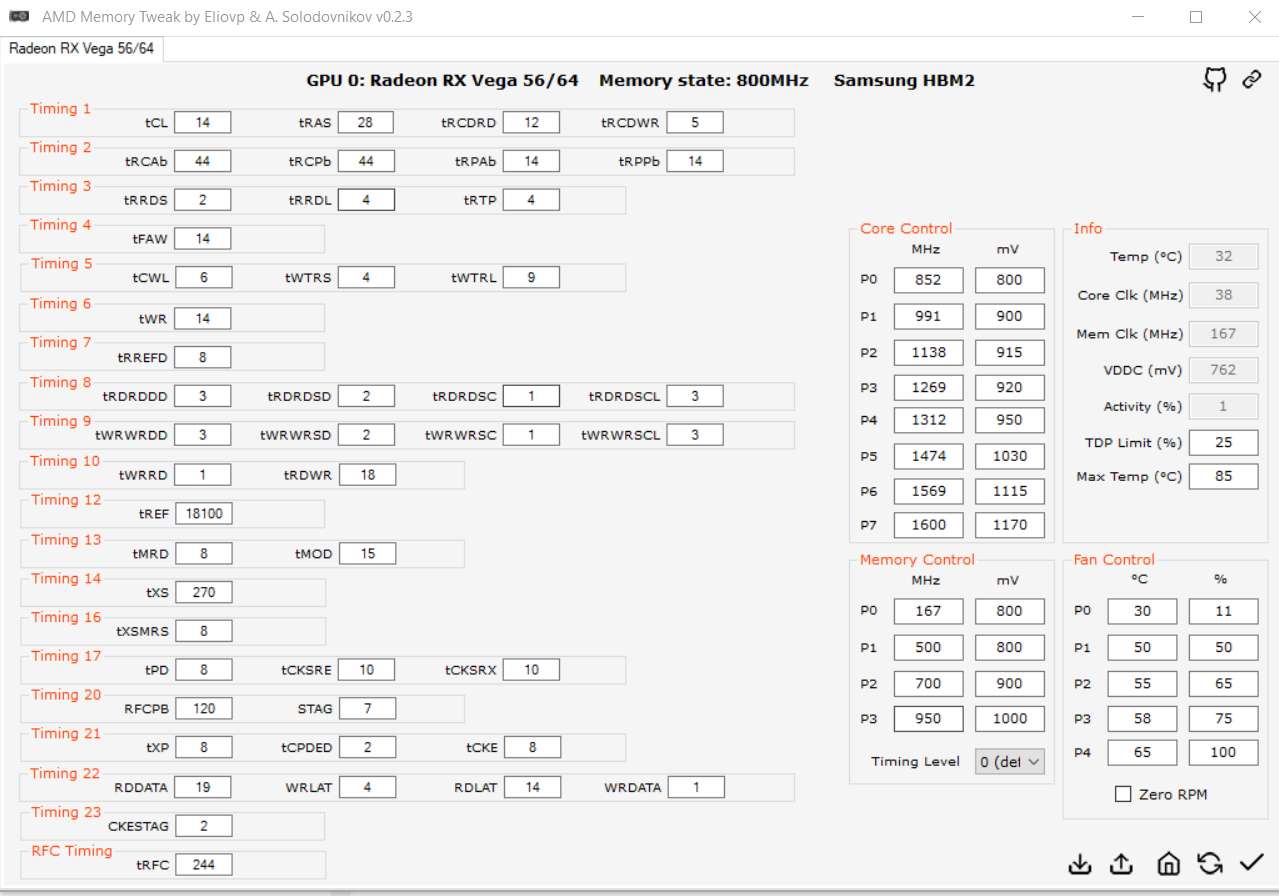Select the tCKSRE field

pos(367,670)
